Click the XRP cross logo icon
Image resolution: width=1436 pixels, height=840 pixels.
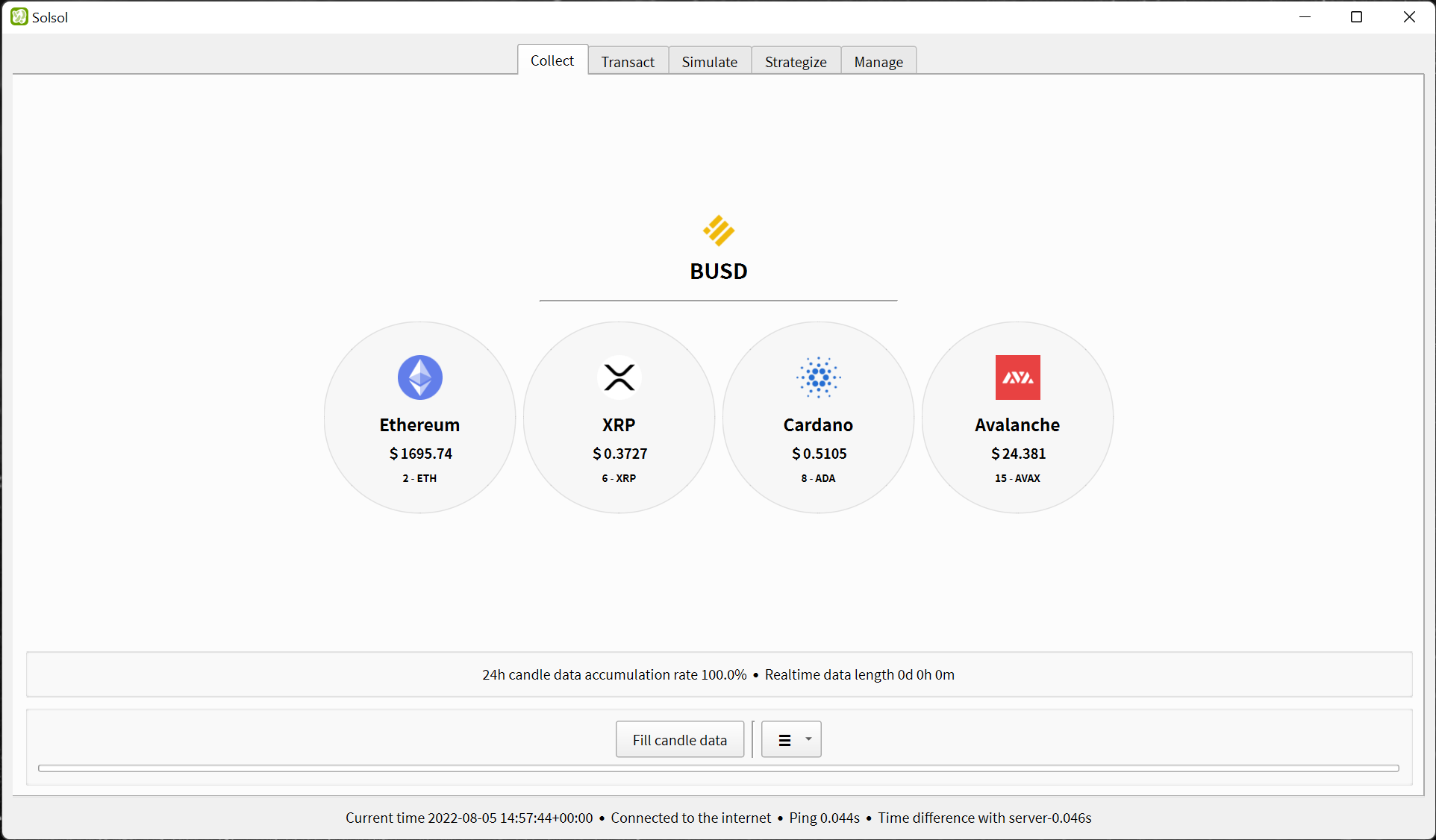(619, 377)
